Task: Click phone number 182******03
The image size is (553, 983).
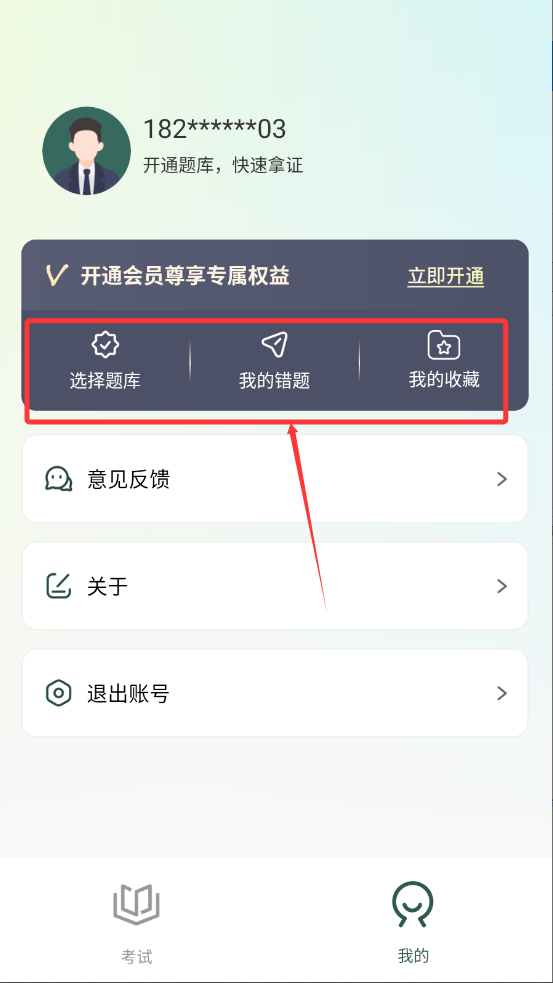Action: (x=214, y=129)
